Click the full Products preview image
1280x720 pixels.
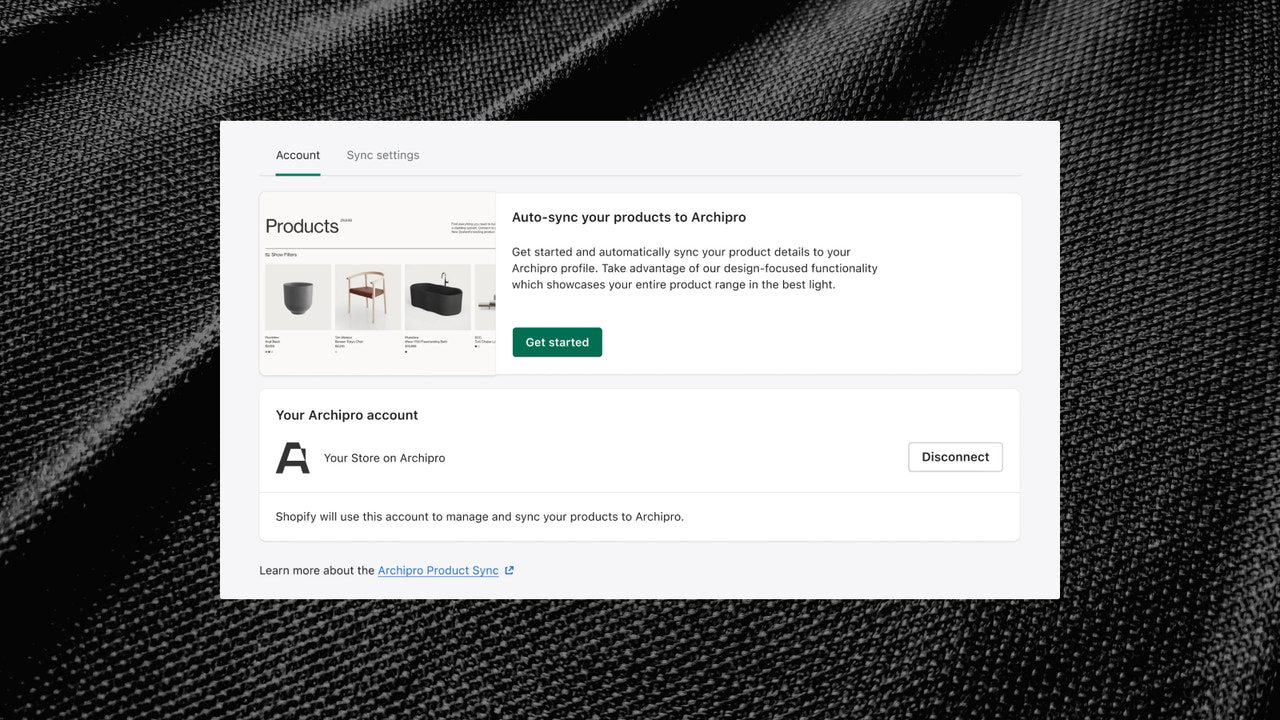tap(377, 283)
